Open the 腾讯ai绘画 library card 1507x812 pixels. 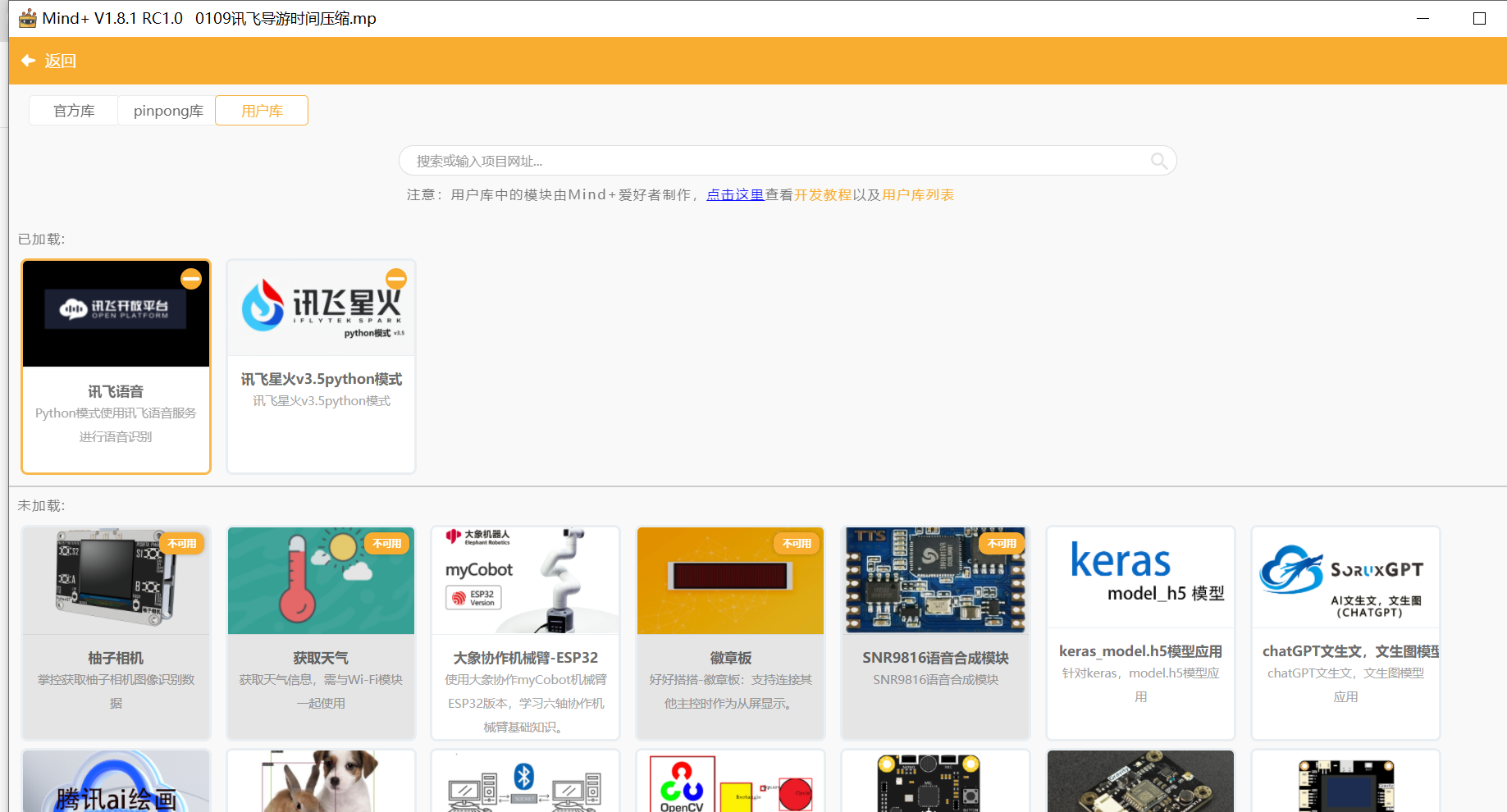point(116,781)
